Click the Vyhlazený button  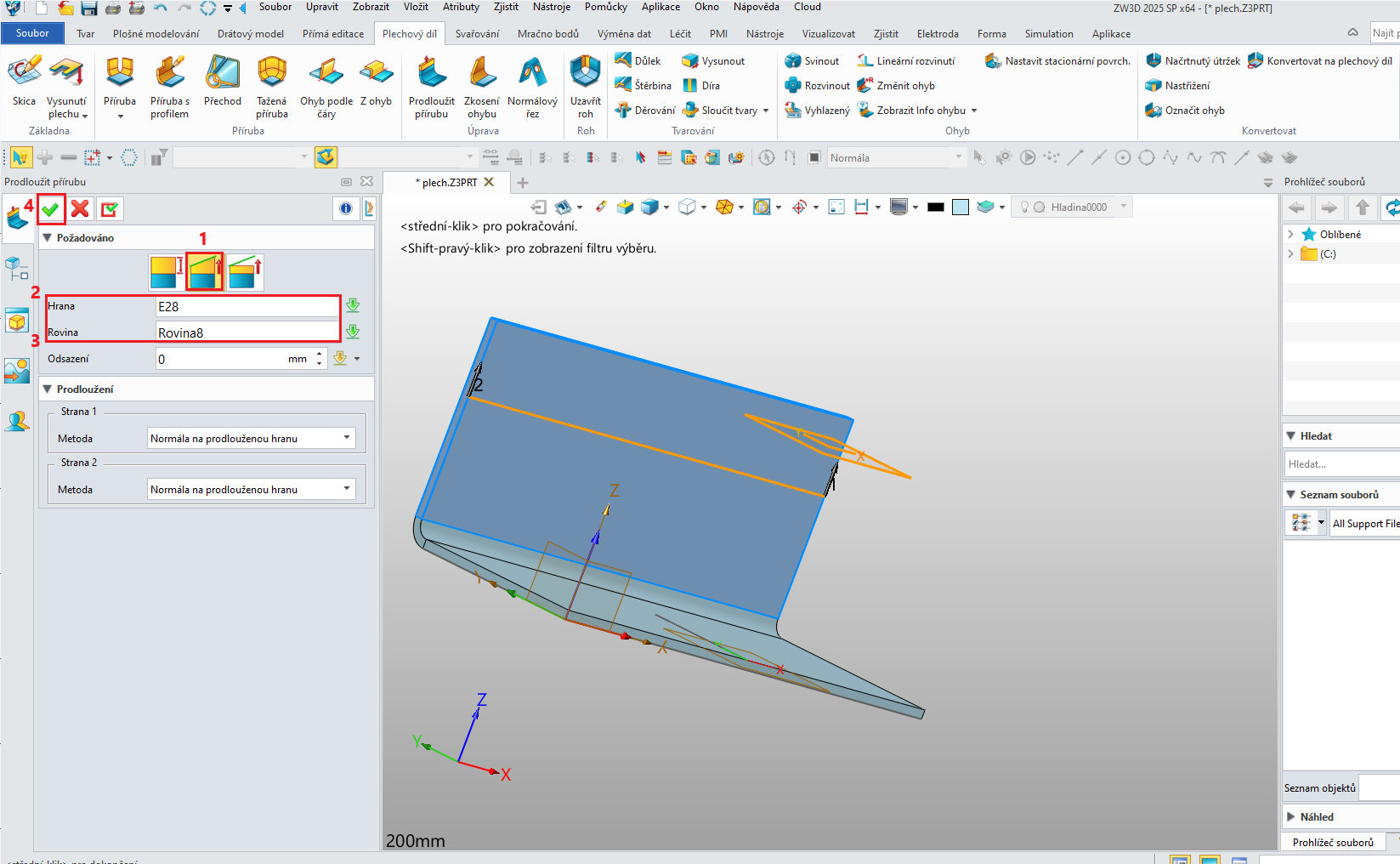click(817, 111)
